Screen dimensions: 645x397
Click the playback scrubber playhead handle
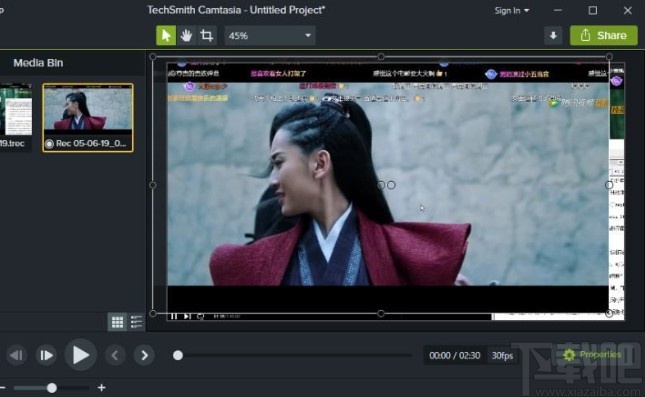click(178, 355)
